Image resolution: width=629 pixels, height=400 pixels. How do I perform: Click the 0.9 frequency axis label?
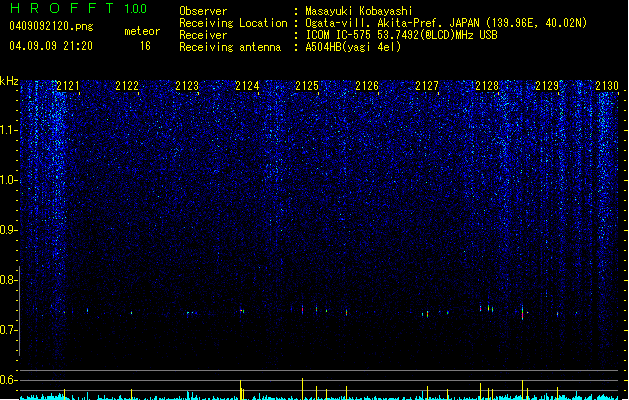click(8, 230)
